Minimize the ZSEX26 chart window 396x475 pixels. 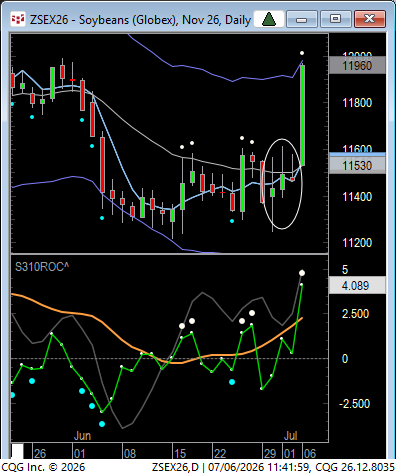coord(301,19)
